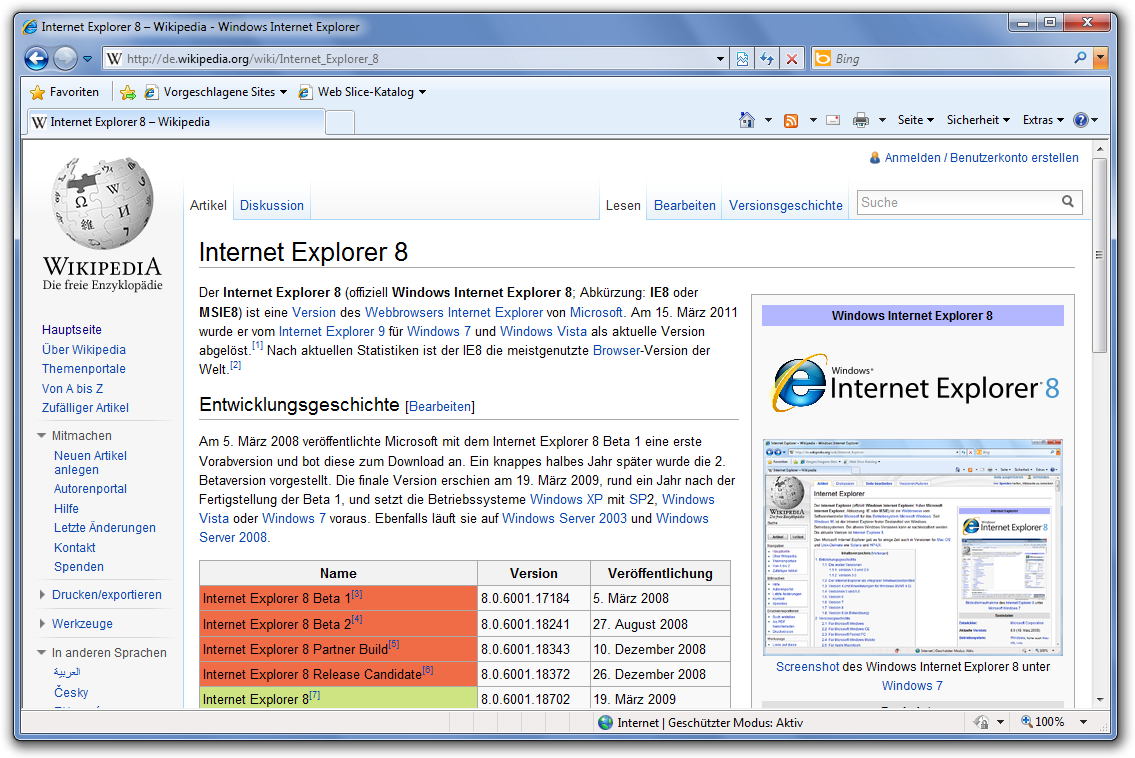Open the Seite menu
The image size is (1135, 758).
click(x=916, y=120)
